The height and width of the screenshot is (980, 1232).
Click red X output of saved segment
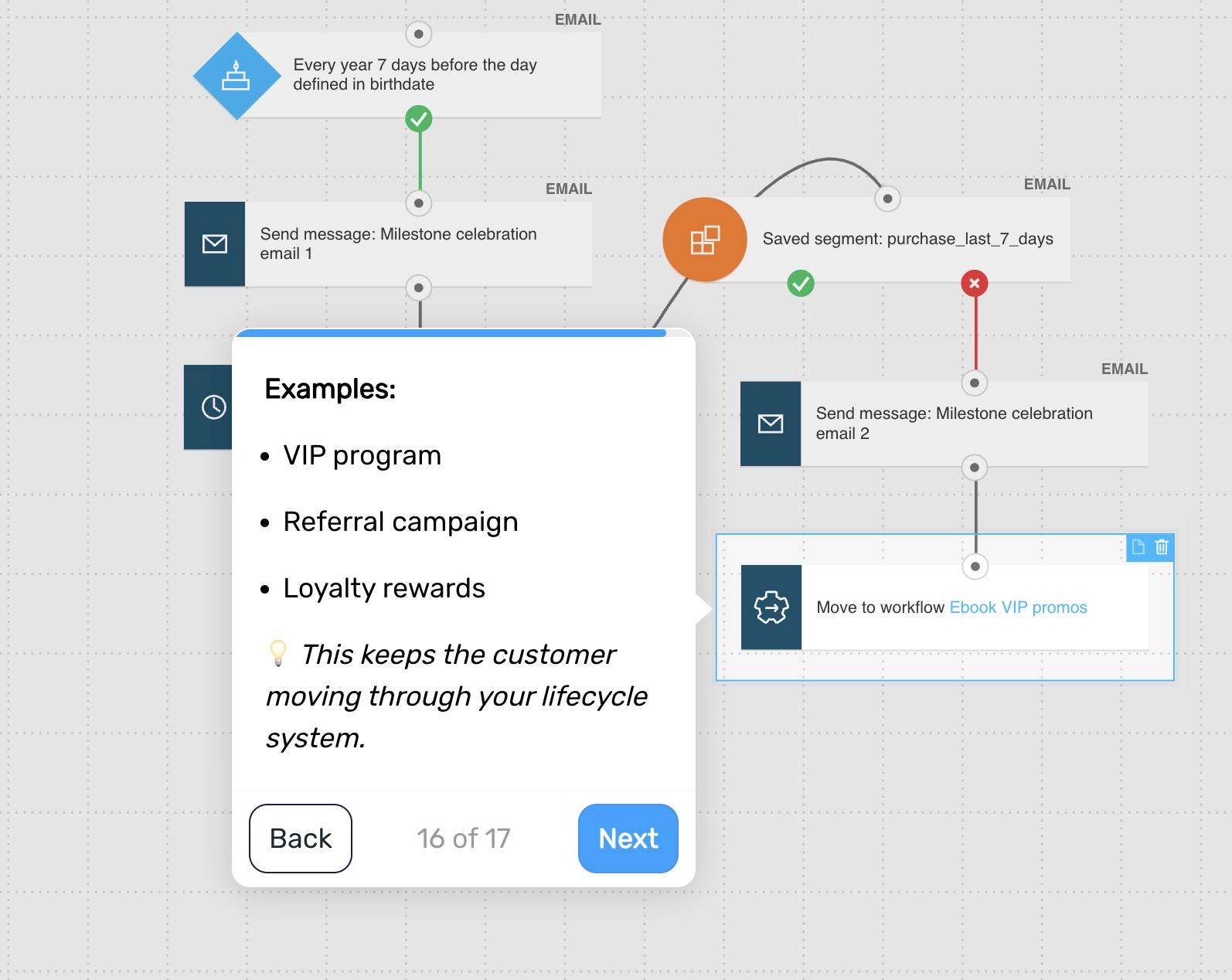point(975,284)
